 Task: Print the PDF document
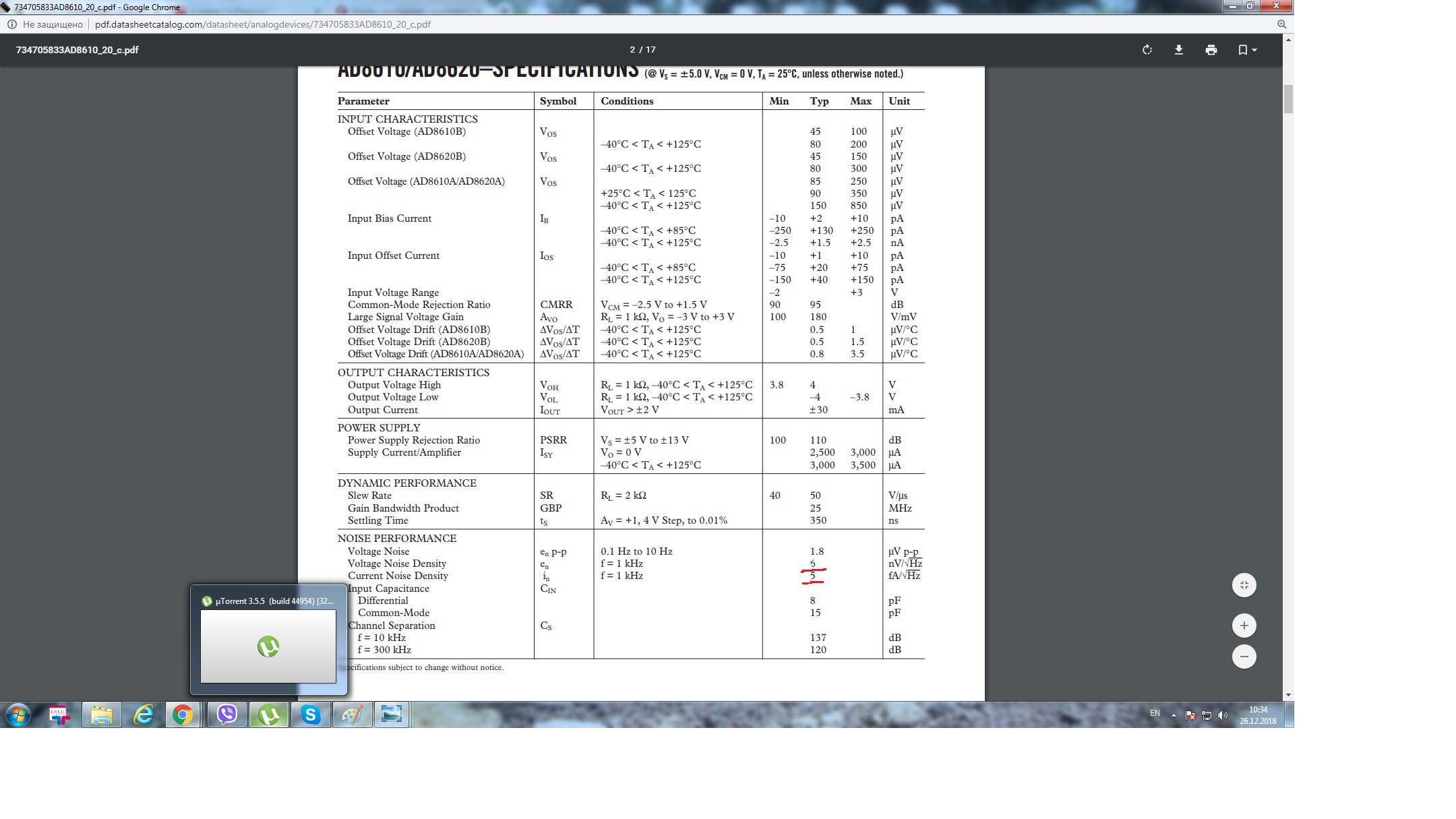[1211, 50]
